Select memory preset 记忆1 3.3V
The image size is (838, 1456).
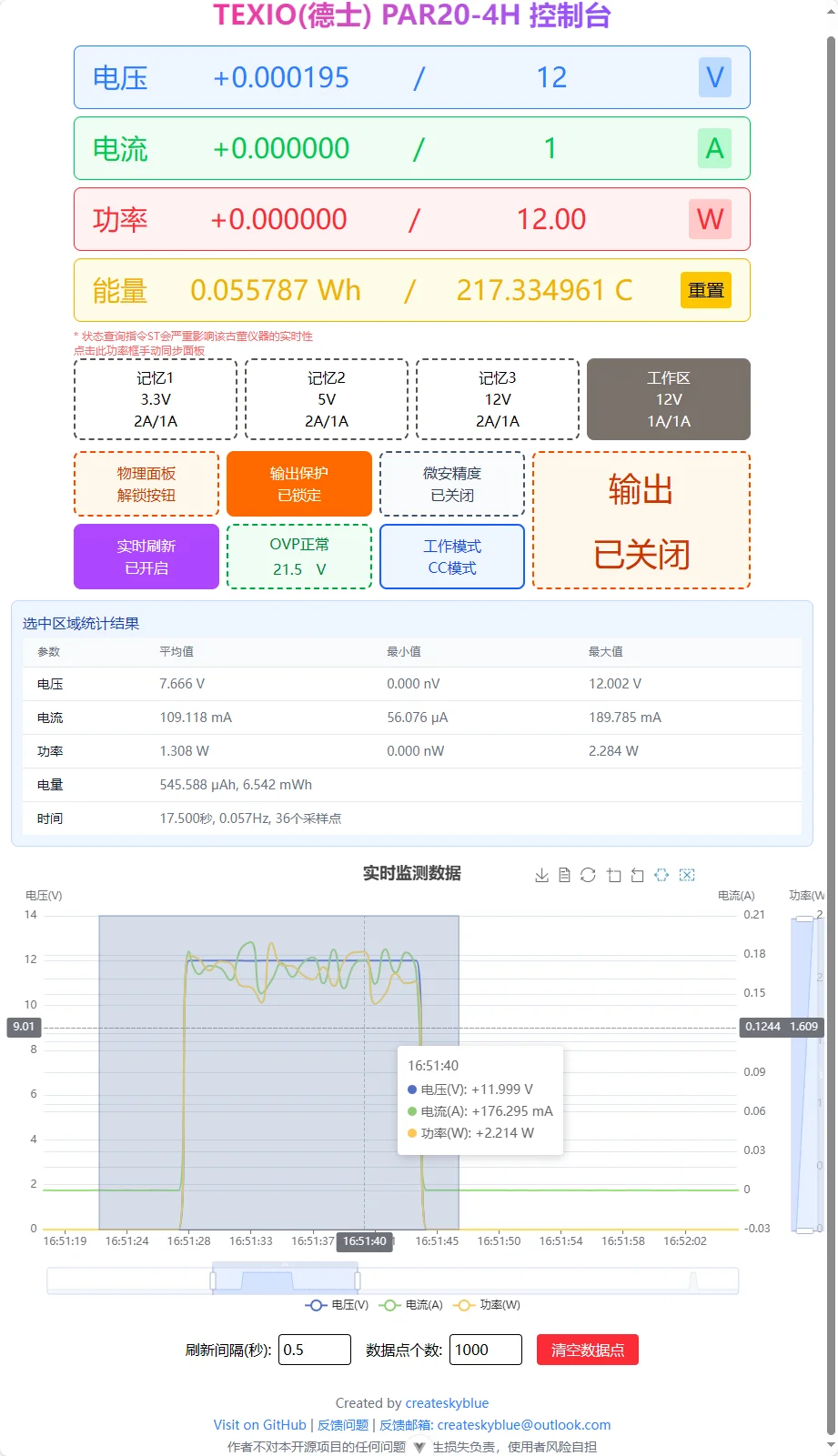[156, 399]
